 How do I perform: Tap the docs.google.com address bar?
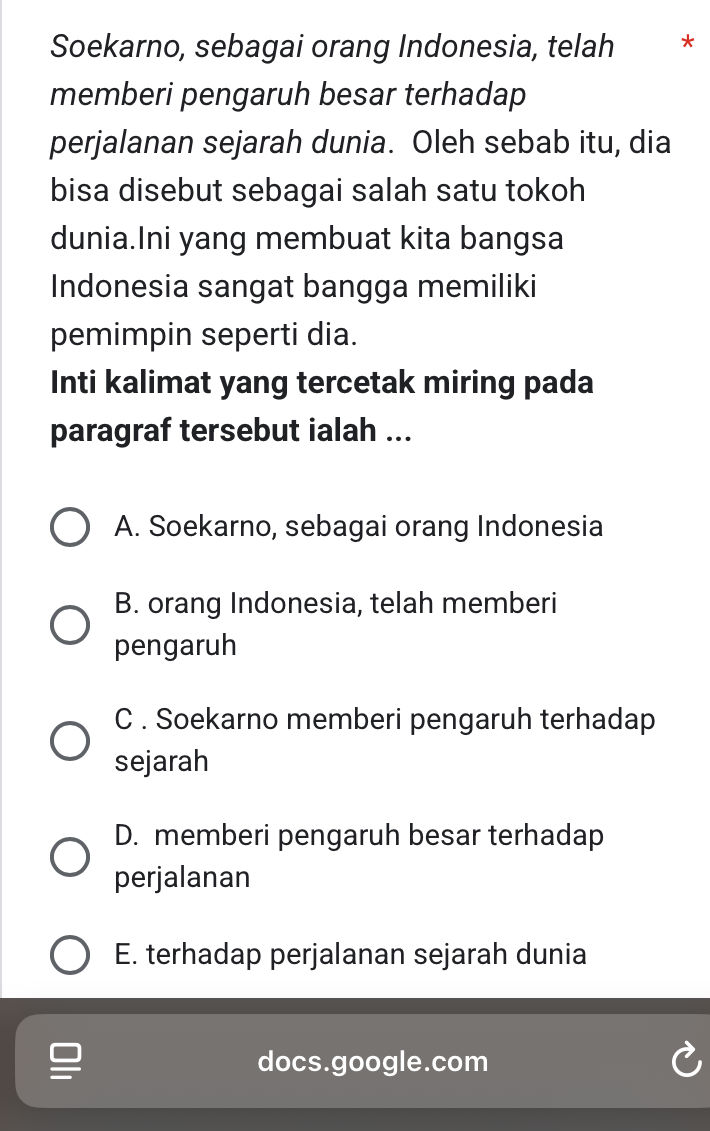(x=373, y=1061)
